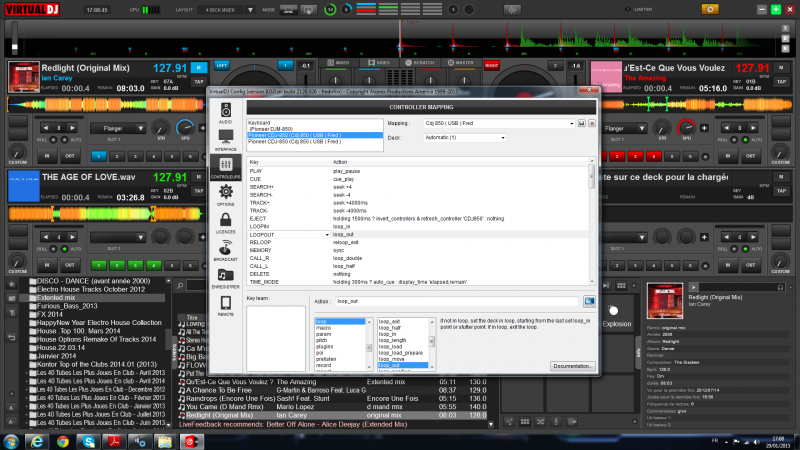Select Keyboard in the controller list
This screenshot has height=450, width=800.
click(260, 122)
